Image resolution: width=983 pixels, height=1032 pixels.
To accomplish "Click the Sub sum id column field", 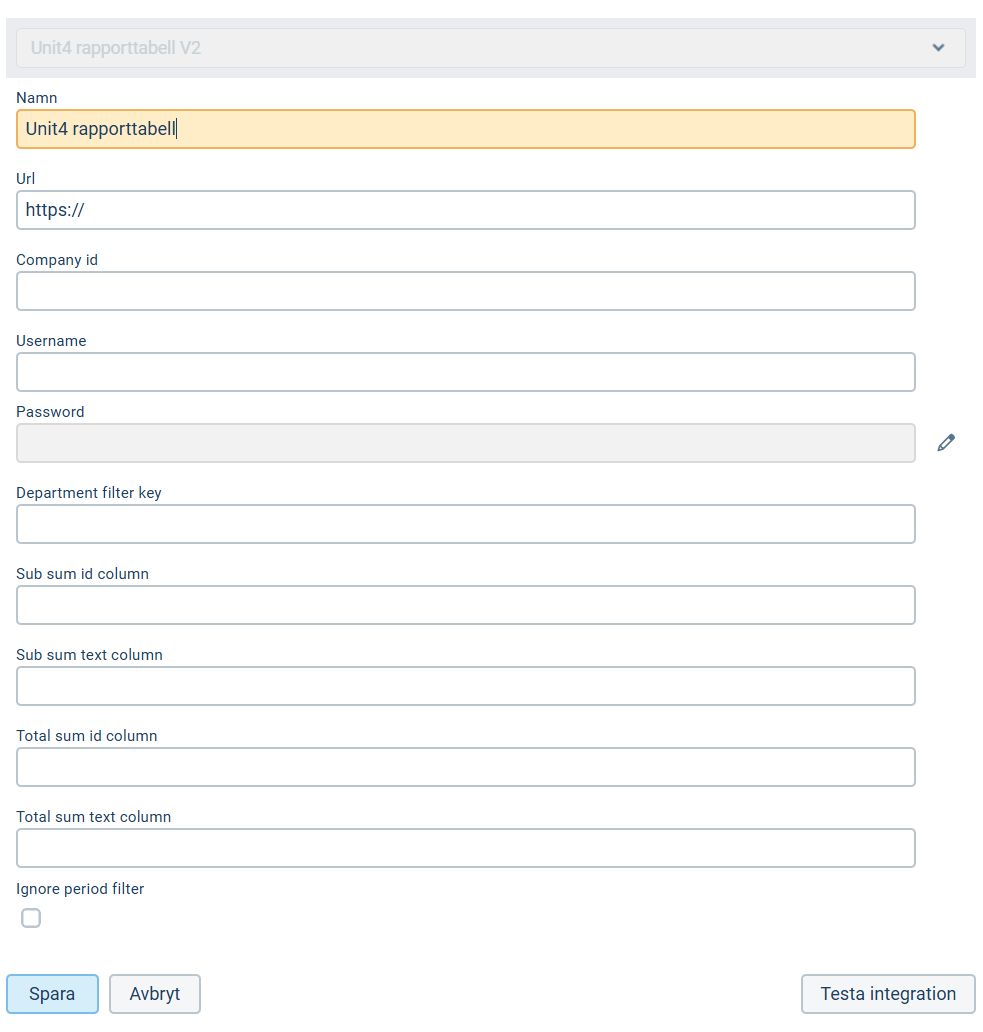I will click(x=465, y=605).
